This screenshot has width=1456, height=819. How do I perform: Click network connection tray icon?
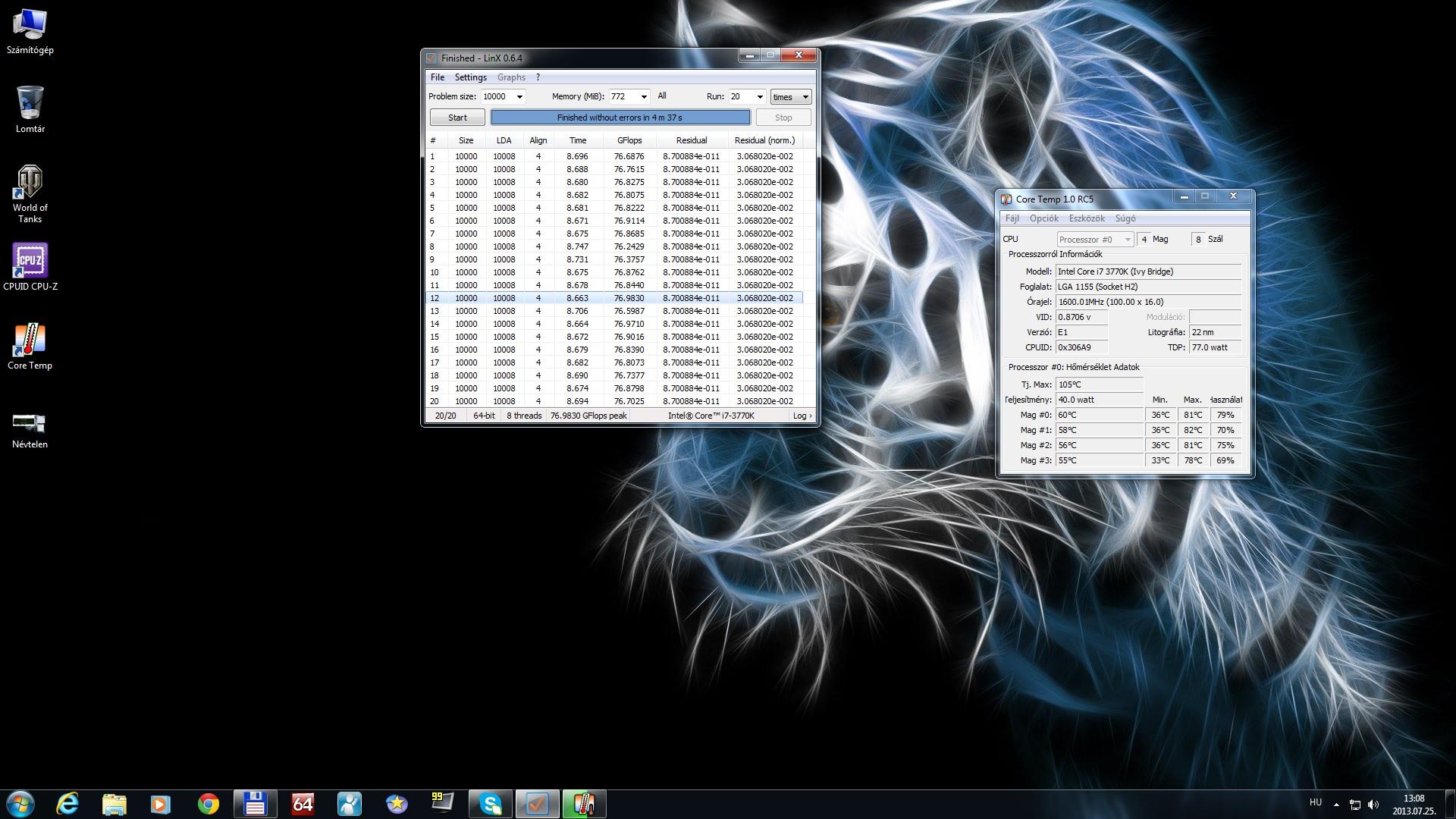[1354, 805]
